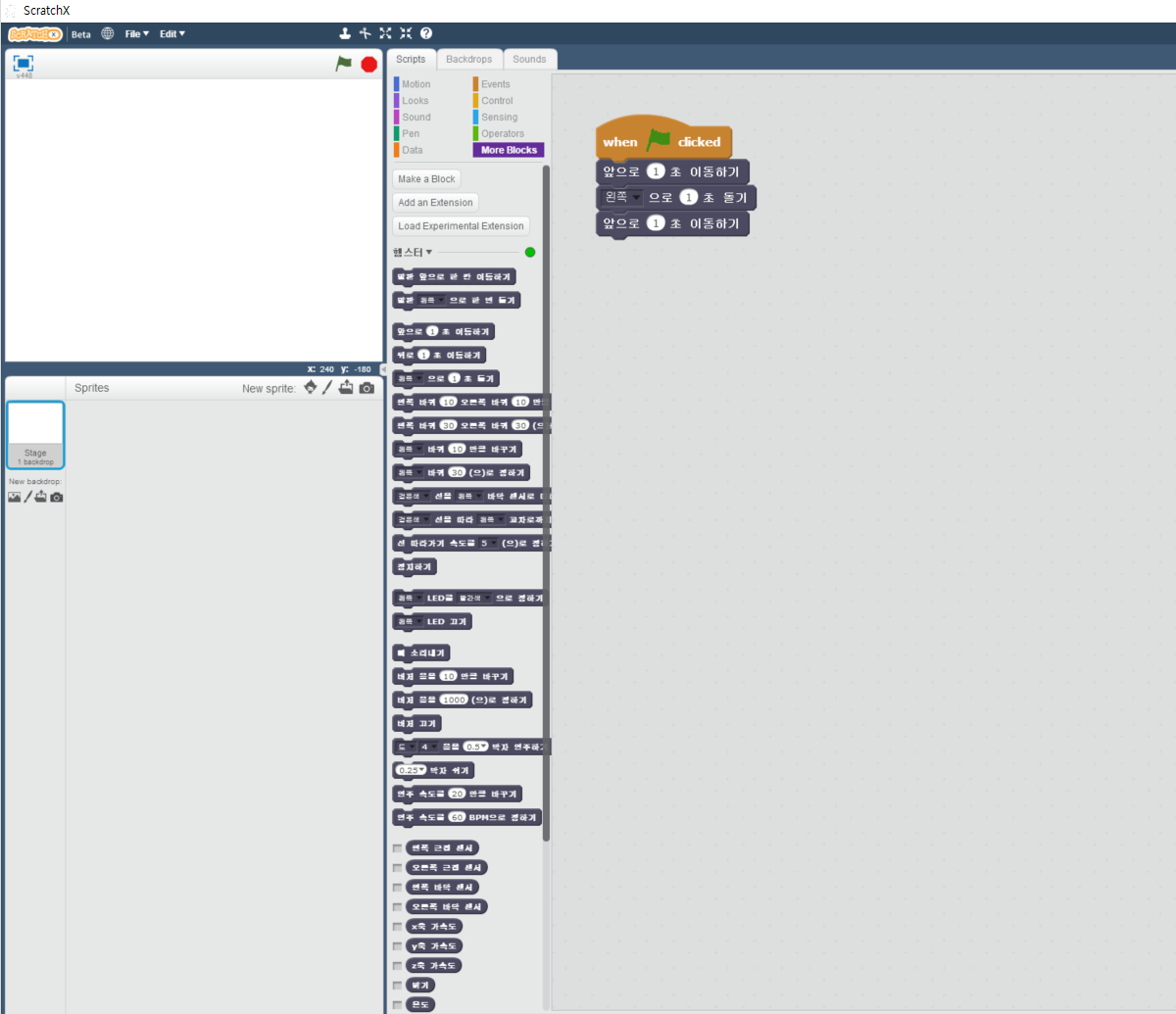Click the 소리내기 beep block in palette

tap(420, 652)
